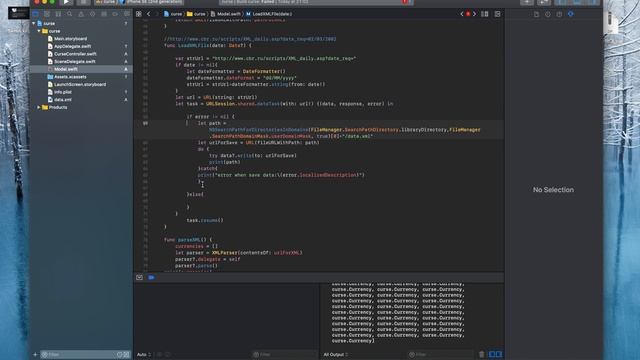Open the All Output dropdown in console
Image resolution: width=640 pixels, height=360 pixels.
pos(336,355)
